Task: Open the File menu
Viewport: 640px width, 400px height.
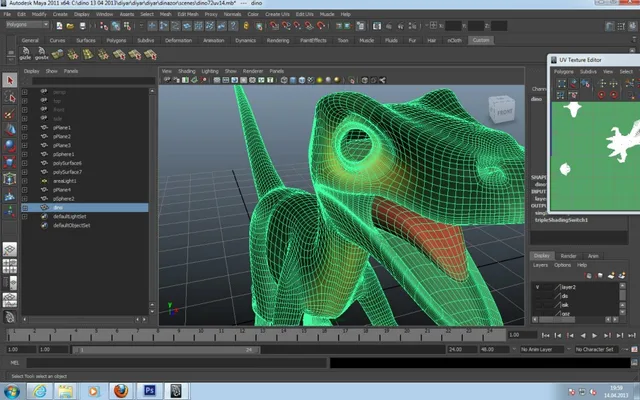Action: 7,14
